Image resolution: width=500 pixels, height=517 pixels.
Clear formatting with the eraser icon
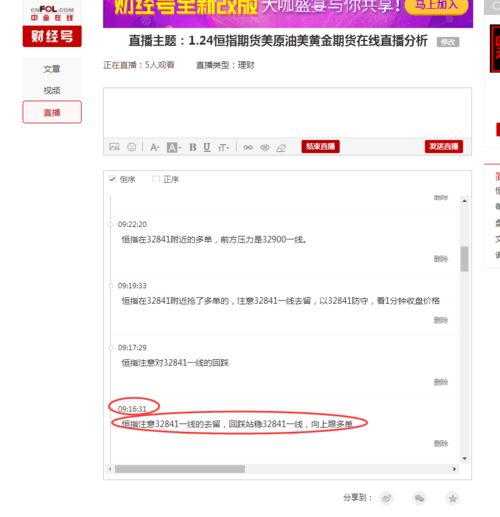coord(281,148)
